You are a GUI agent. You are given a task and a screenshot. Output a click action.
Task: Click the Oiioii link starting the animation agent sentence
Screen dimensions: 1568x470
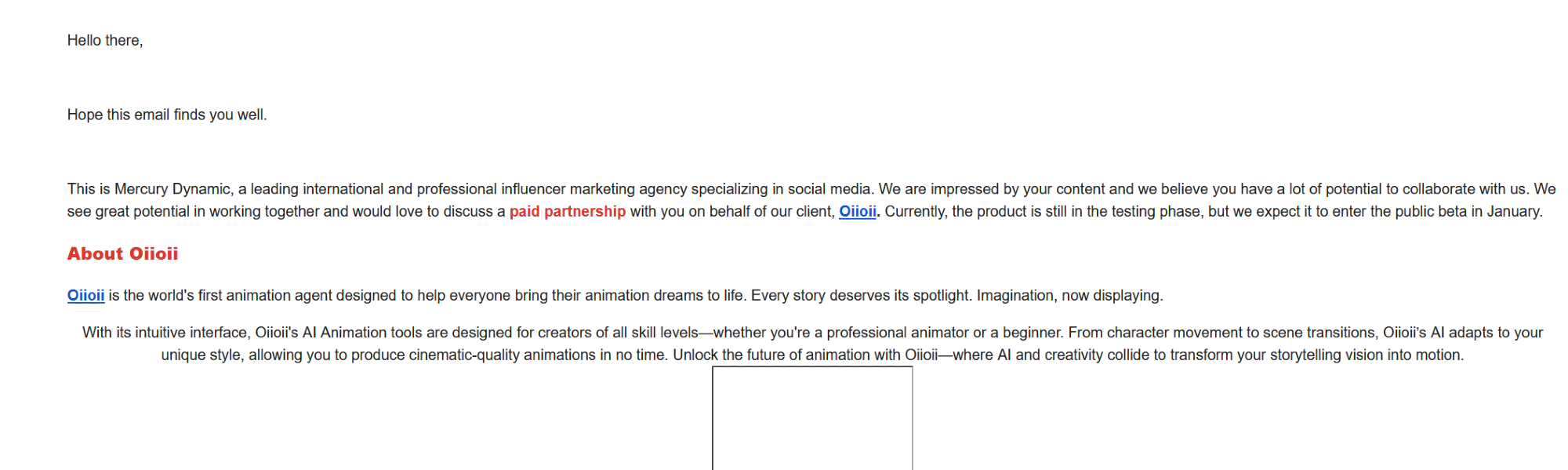tap(85, 296)
